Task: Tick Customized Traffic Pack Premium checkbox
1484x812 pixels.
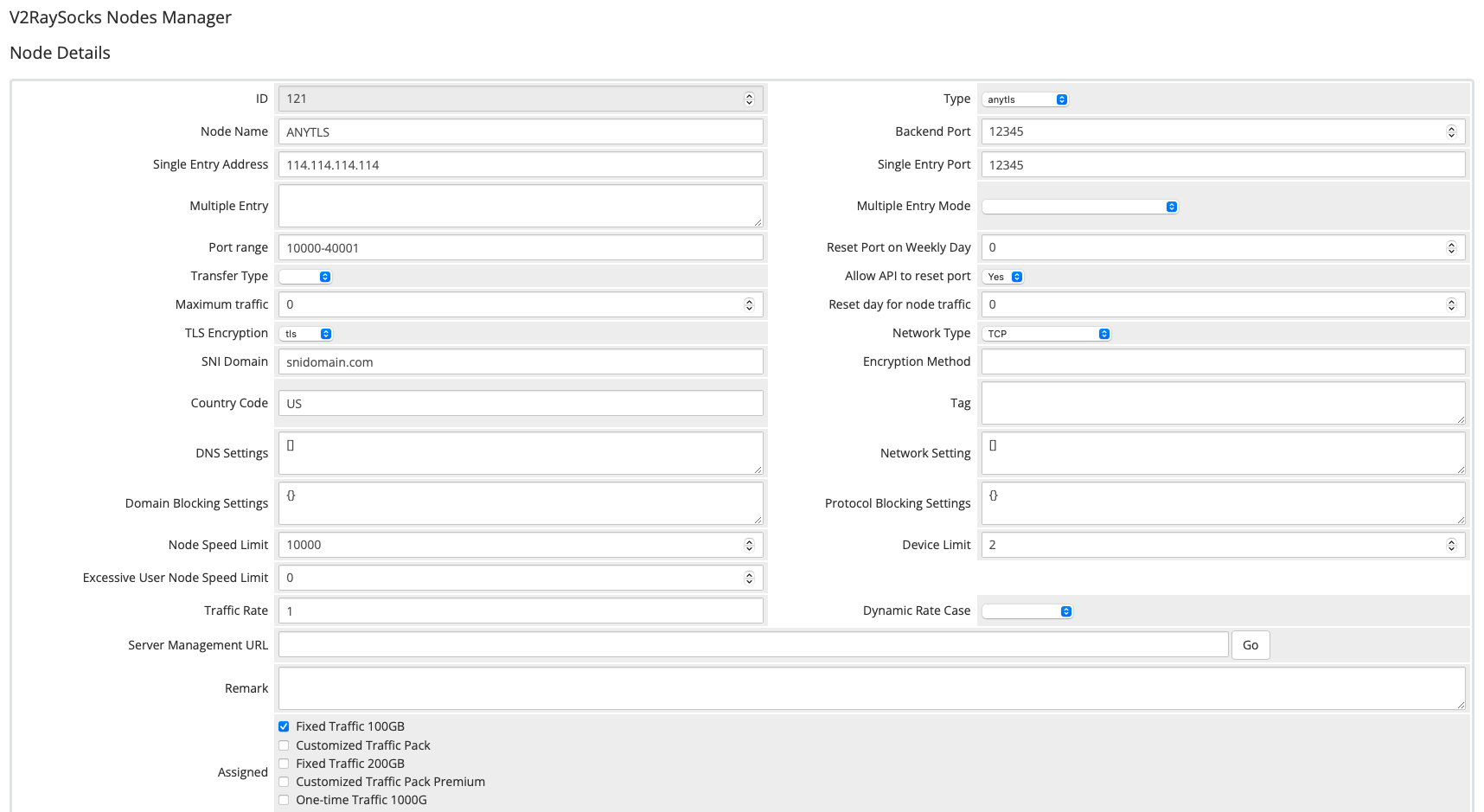Action: pos(284,782)
